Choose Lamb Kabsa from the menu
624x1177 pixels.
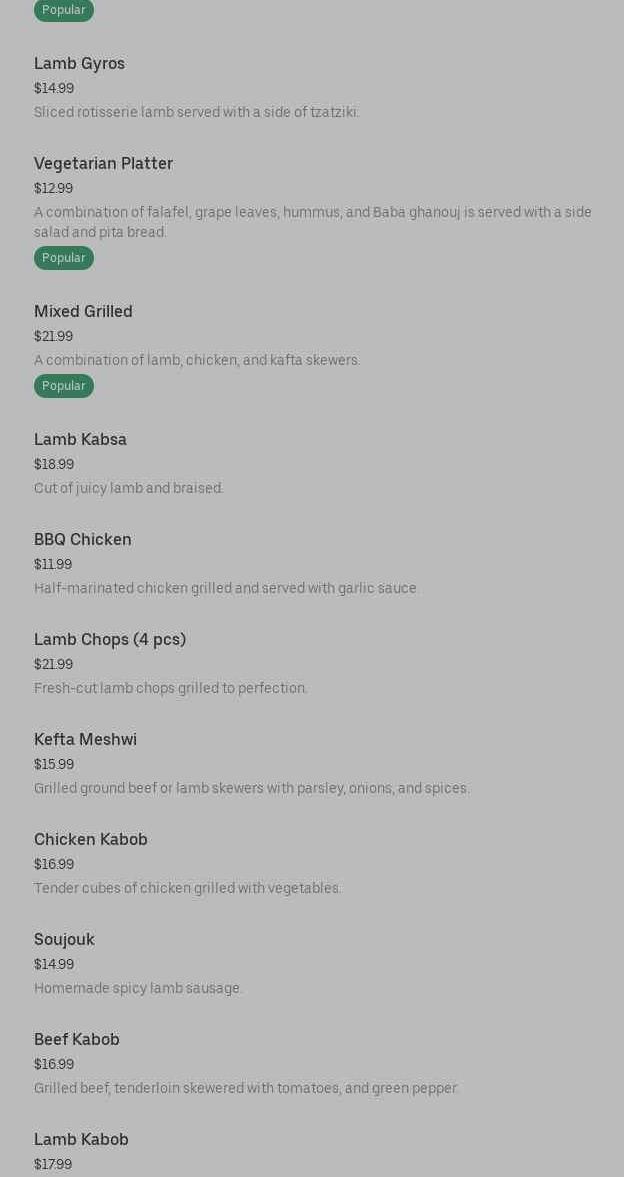coord(80,440)
